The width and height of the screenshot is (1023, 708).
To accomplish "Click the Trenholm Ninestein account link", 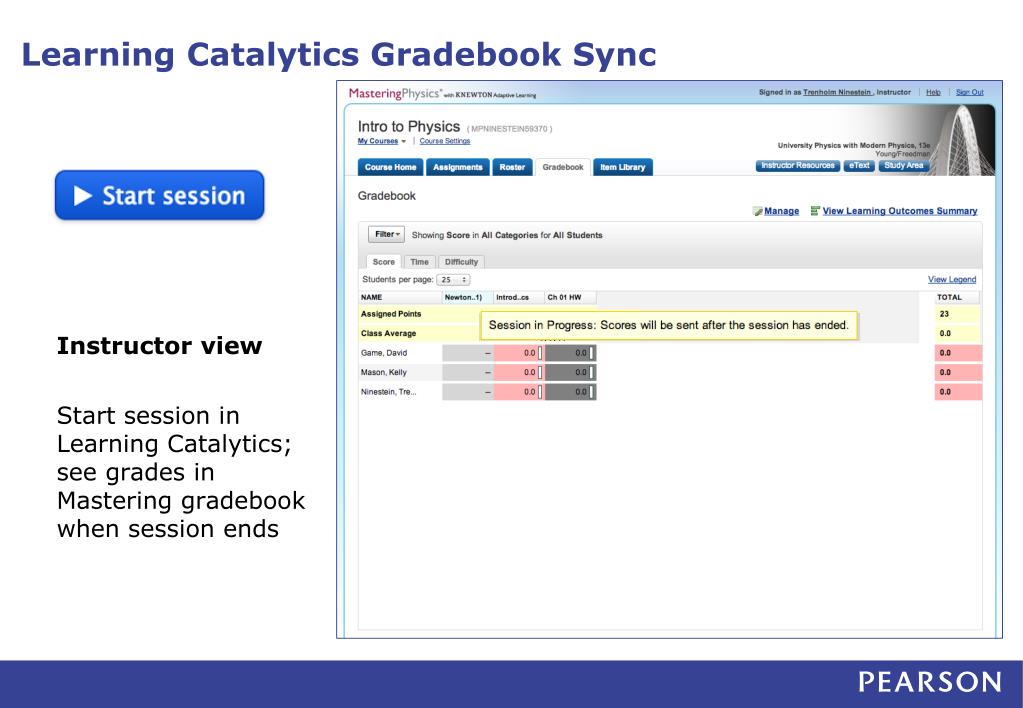I will point(837,93).
